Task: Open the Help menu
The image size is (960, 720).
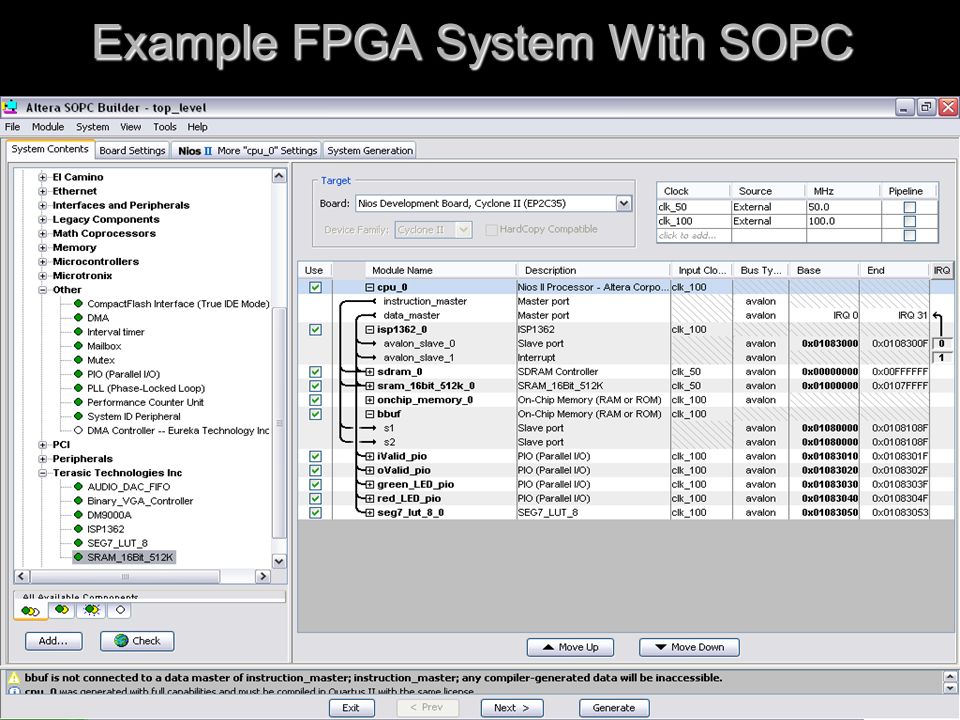Action: [197, 127]
